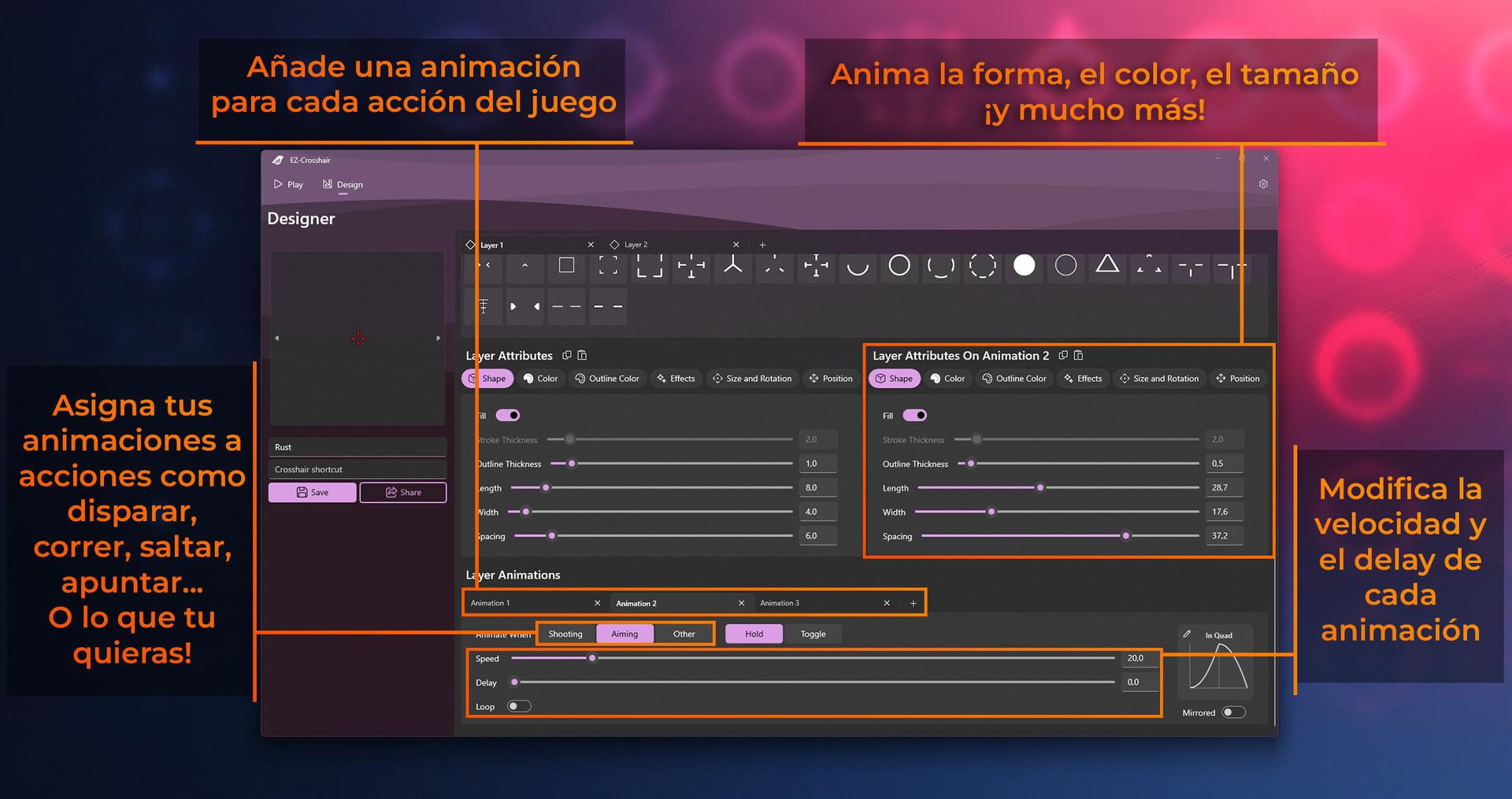
Task: Add a new animation with plus icon
Action: (913, 604)
